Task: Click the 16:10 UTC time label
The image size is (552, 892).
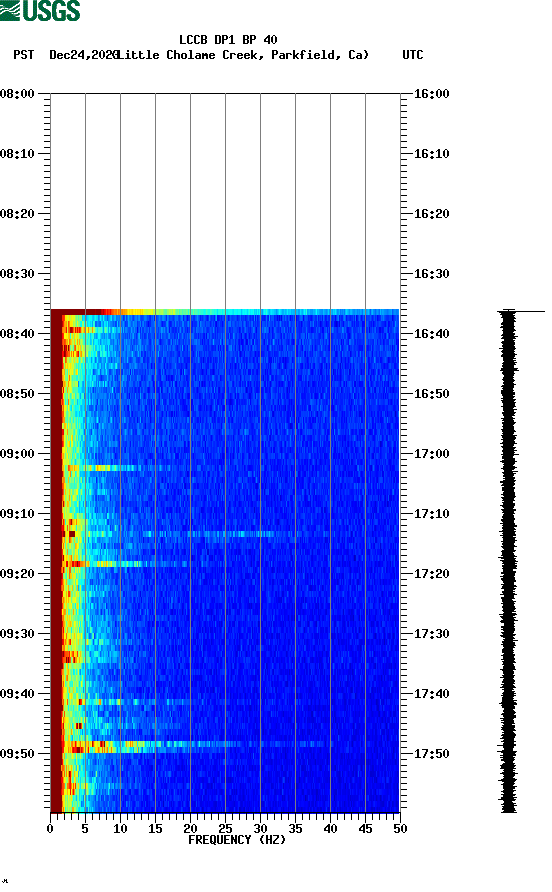Action: [x=431, y=154]
